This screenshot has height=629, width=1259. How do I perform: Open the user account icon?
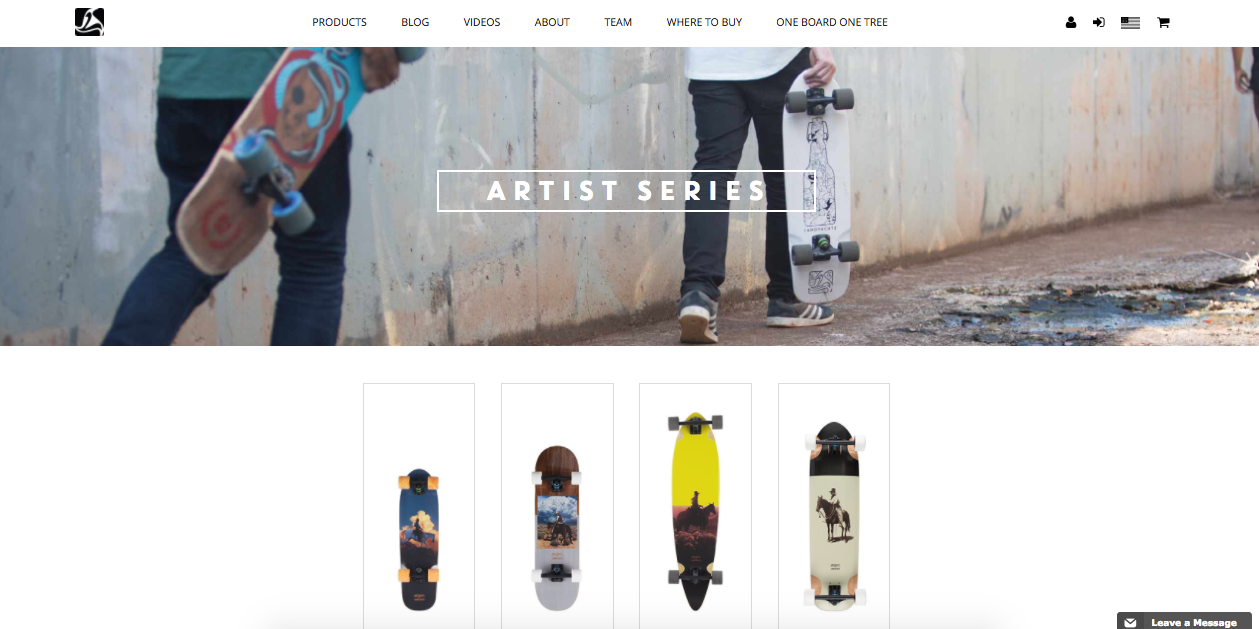(x=1071, y=22)
